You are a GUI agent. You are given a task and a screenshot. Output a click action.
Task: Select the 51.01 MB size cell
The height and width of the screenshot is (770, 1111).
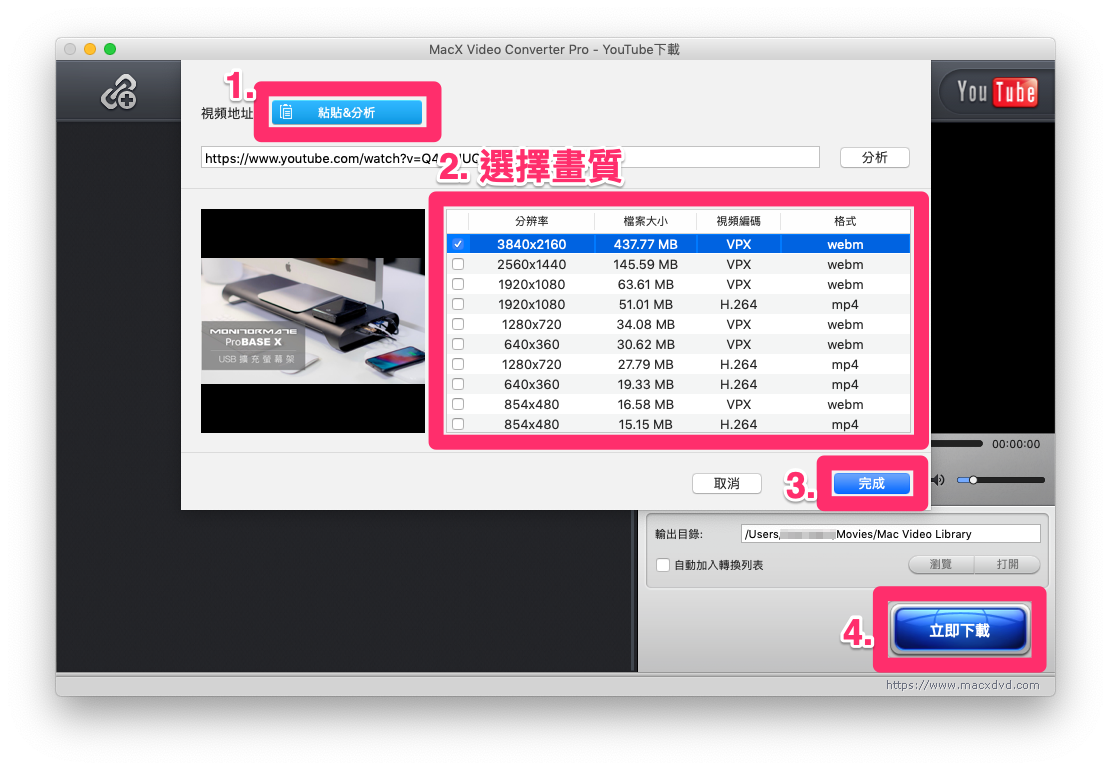click(645, 304)
